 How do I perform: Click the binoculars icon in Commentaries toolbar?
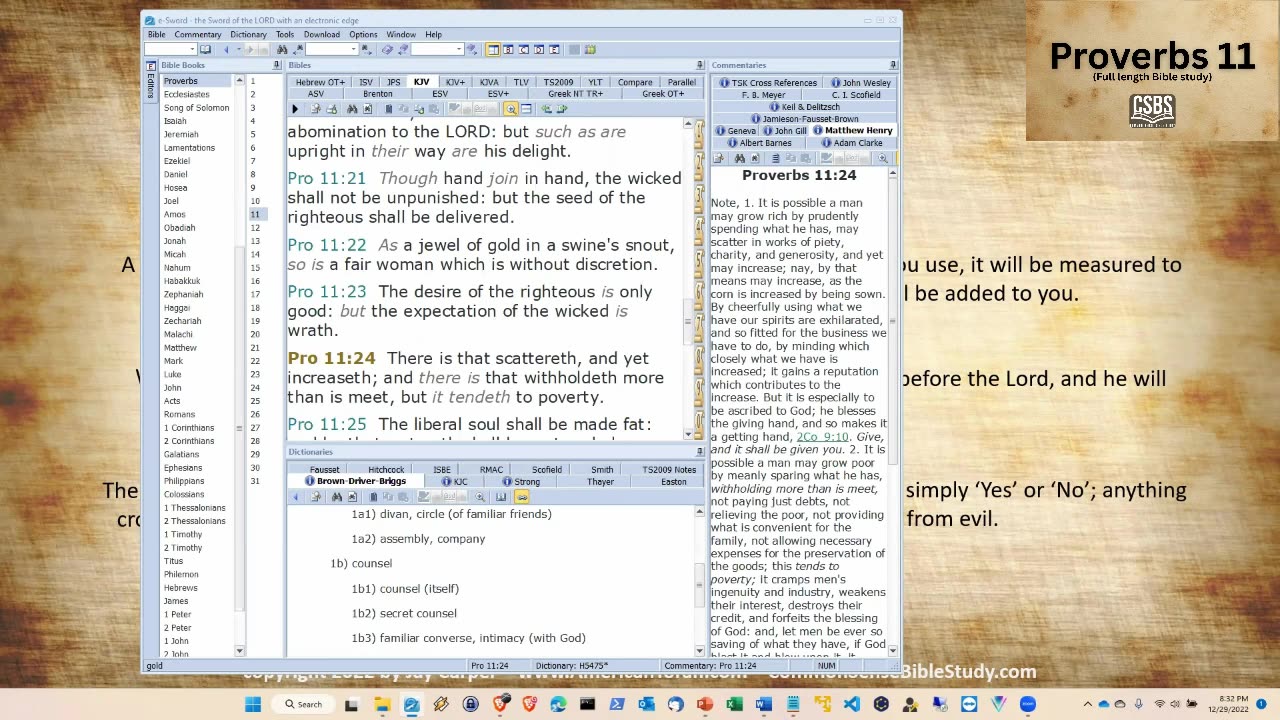pos(739,158)
